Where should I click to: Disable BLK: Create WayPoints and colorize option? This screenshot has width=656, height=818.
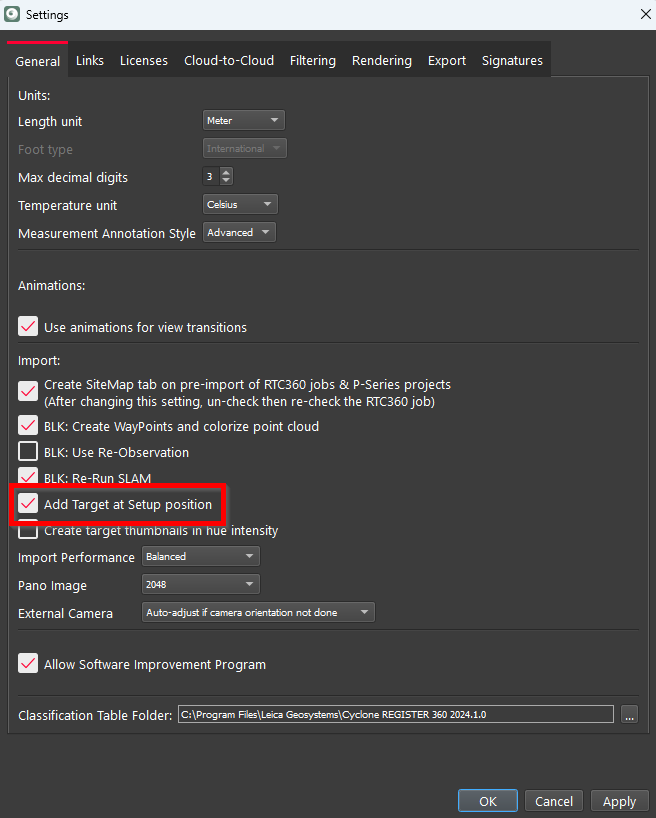[28, 426]
